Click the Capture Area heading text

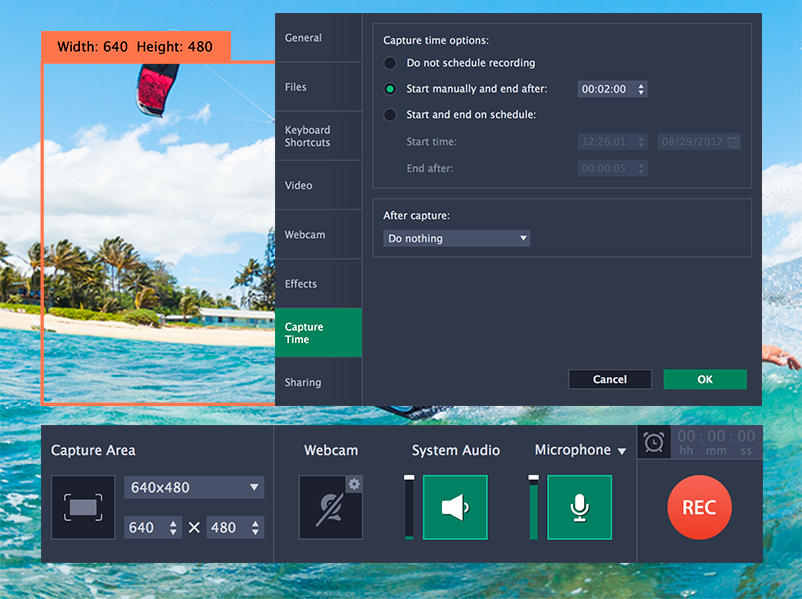click(93, 450)
